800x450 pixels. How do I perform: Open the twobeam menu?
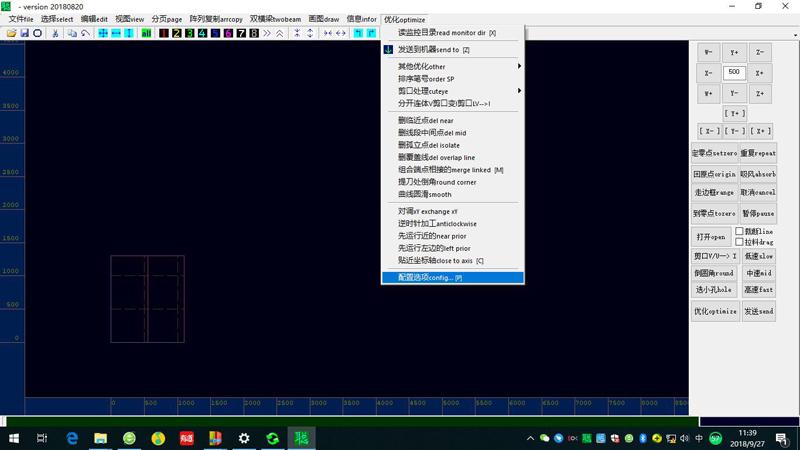tap(276, 19)
